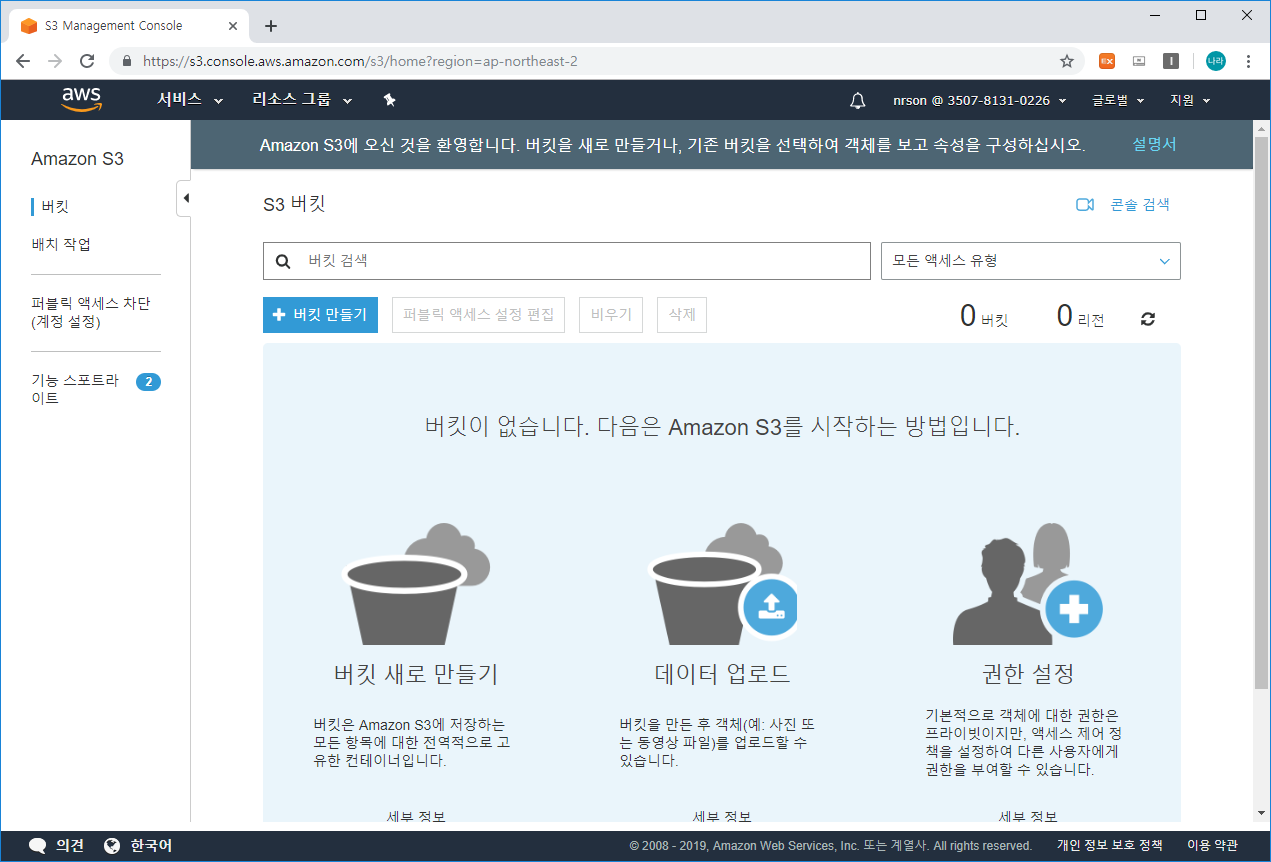1271x862 pixels.
Task: Select 버킷 in the sidebar
Action: [x=55, y=207]
